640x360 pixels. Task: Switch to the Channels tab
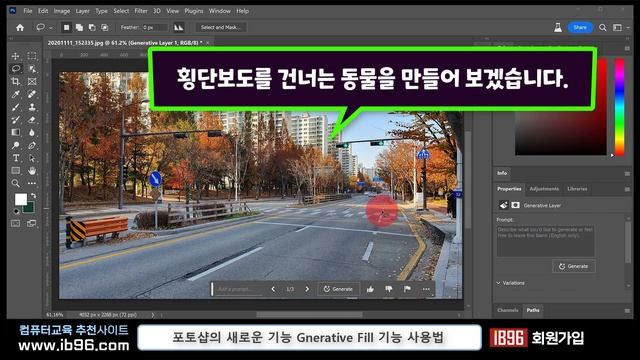coord(508,311)
